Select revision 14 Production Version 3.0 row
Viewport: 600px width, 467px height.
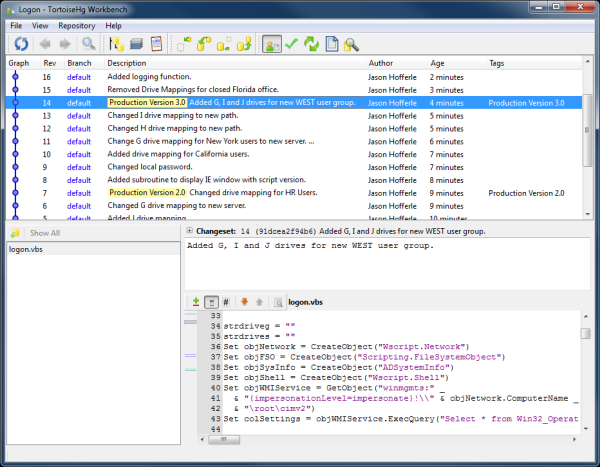[294, 103]
